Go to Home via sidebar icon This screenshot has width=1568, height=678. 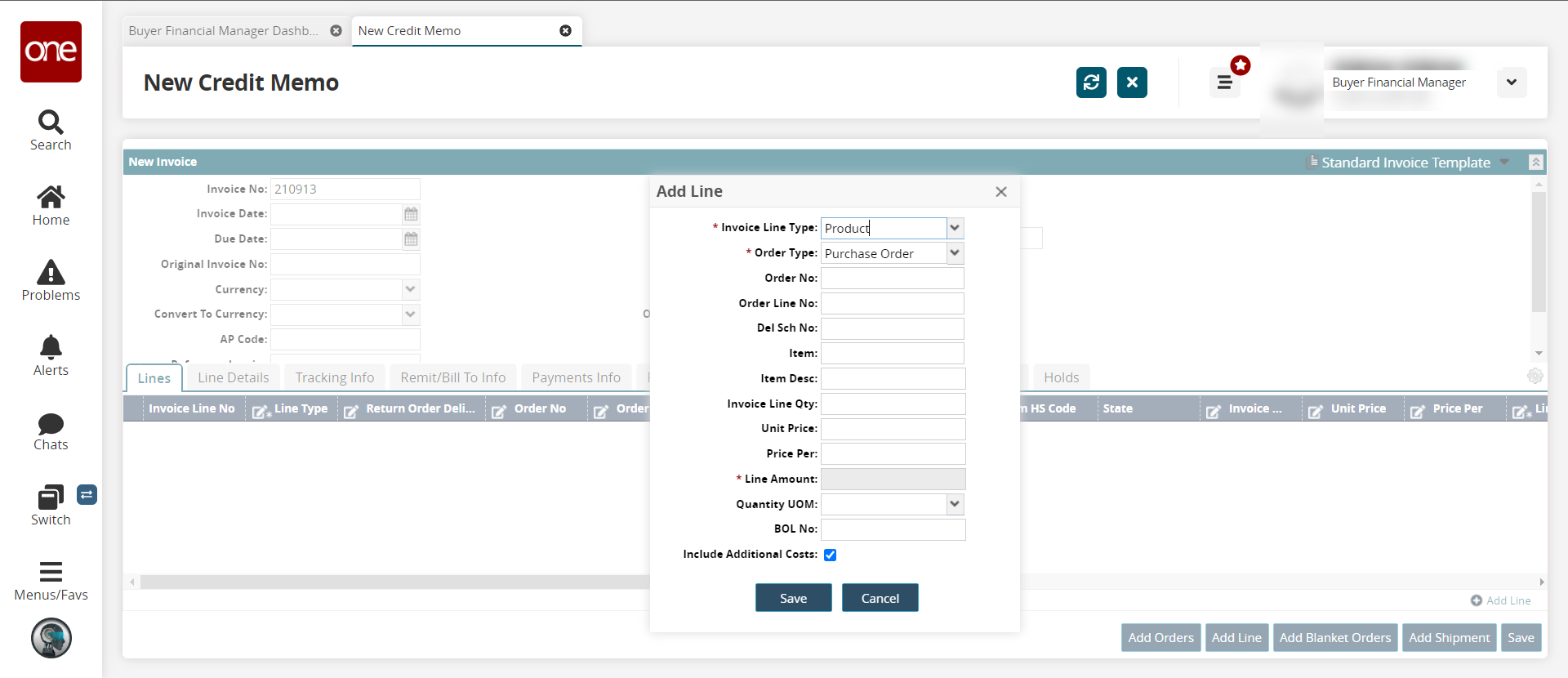coord(51,198)
